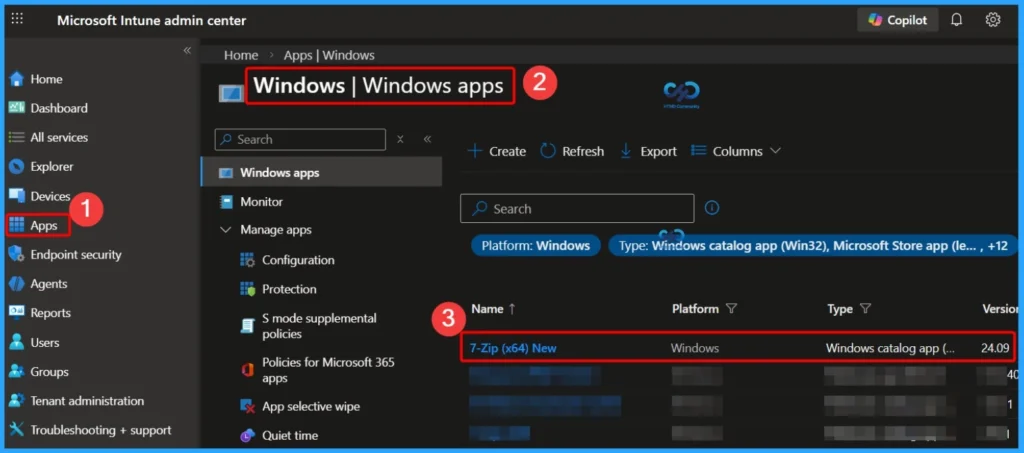Collapse the Manage apps section
1024x453 pixels.
click(x=225, y=230)
